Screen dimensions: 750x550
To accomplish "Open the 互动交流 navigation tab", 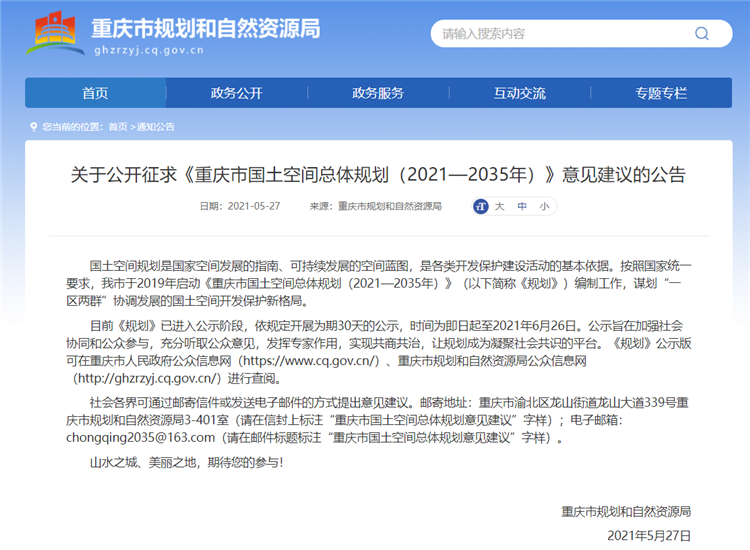I will click(520, 93).
